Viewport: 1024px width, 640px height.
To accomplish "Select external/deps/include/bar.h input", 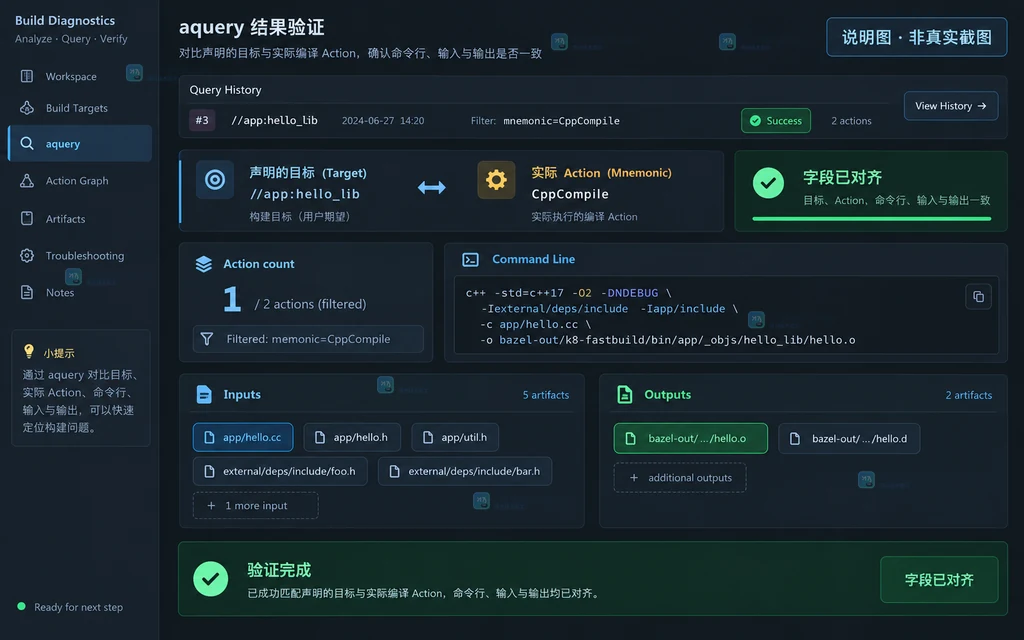I will click(x=465, y=471).
